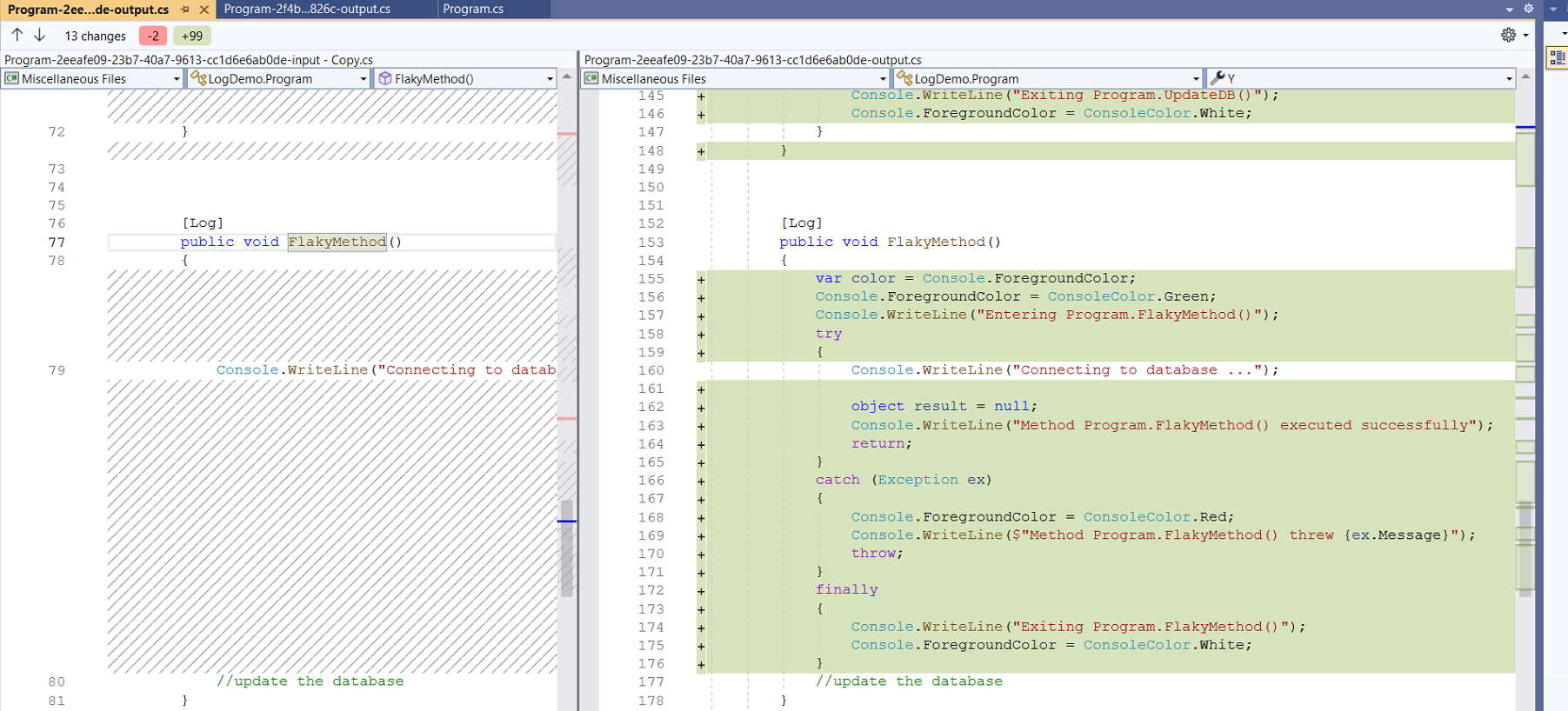This screenshot has width=1568, height=711.
Task: Click the highlighted side panel icon at right edge
Action: click(x=1557, y=58)
